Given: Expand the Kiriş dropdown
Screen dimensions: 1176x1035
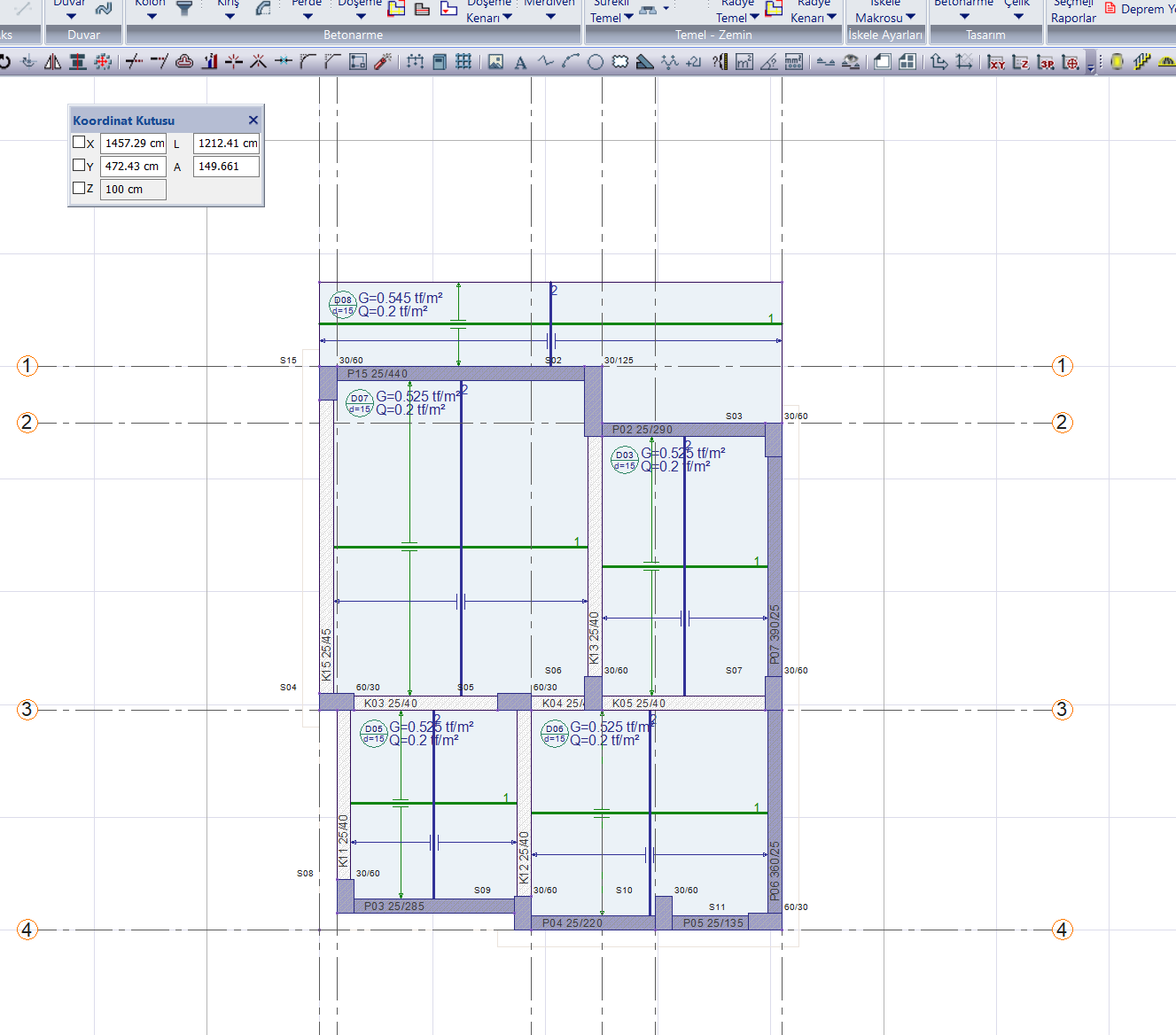Looking at the screenshot, I should 230,16.
